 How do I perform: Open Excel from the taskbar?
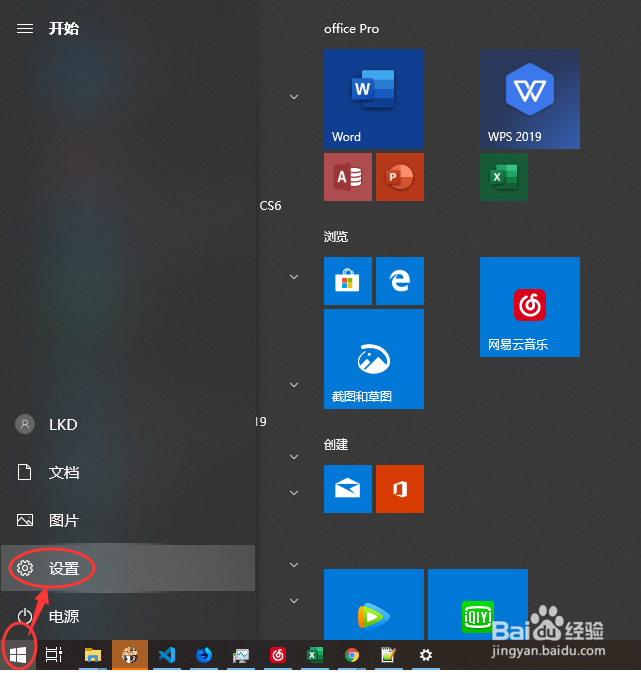point(315,655)
